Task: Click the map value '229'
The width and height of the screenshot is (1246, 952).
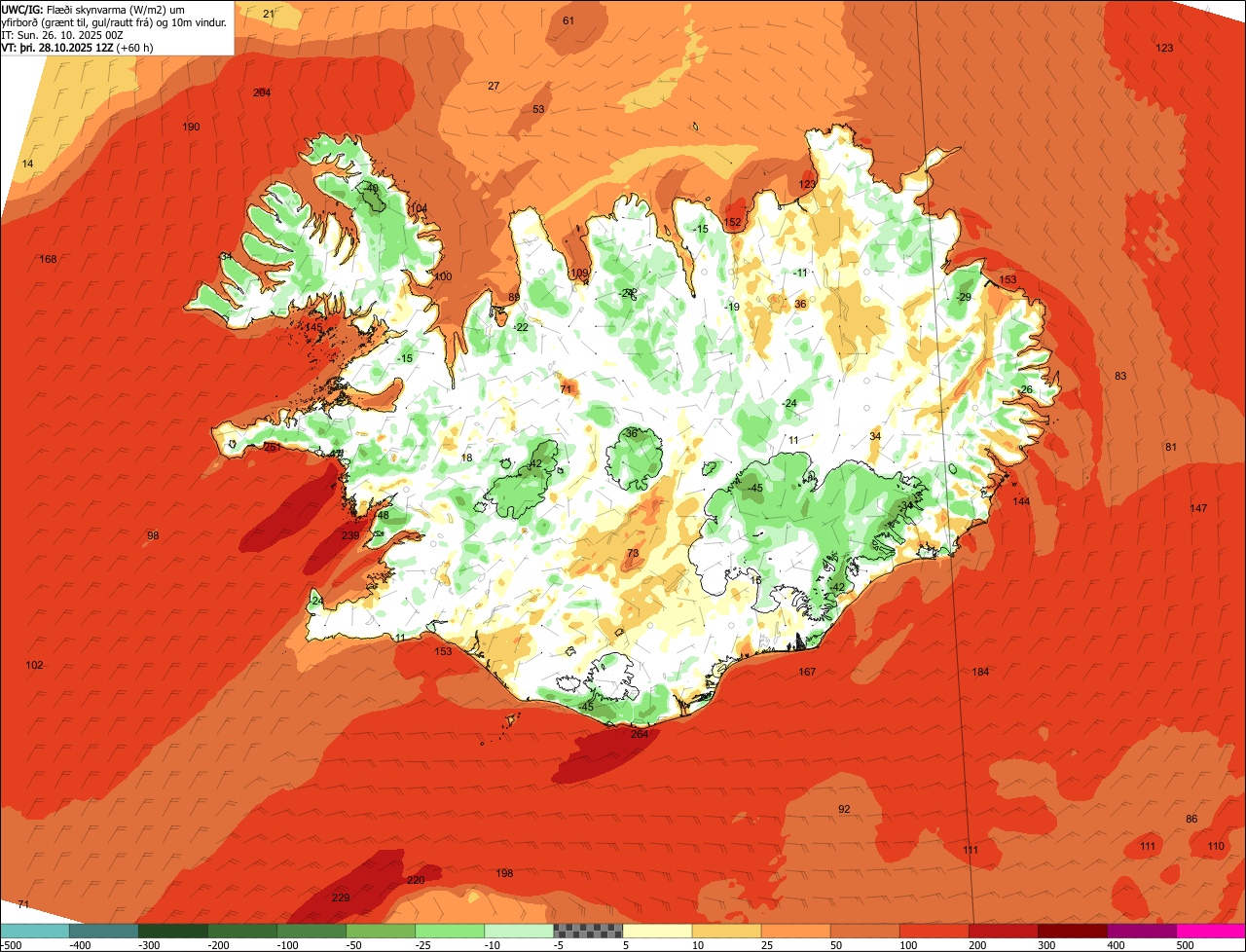Action: click(341, 897)
